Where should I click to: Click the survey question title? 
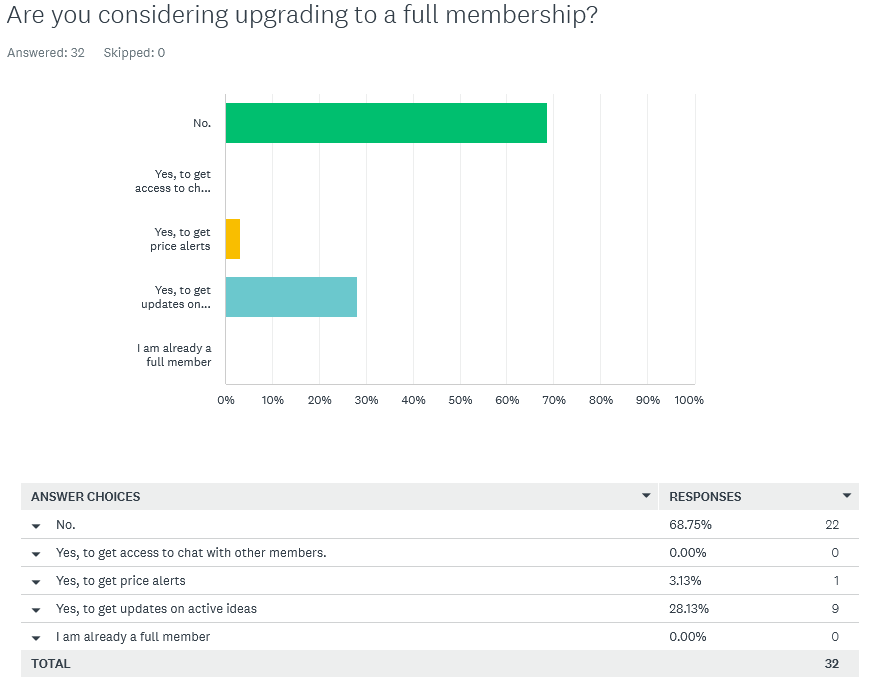[302, 17]
